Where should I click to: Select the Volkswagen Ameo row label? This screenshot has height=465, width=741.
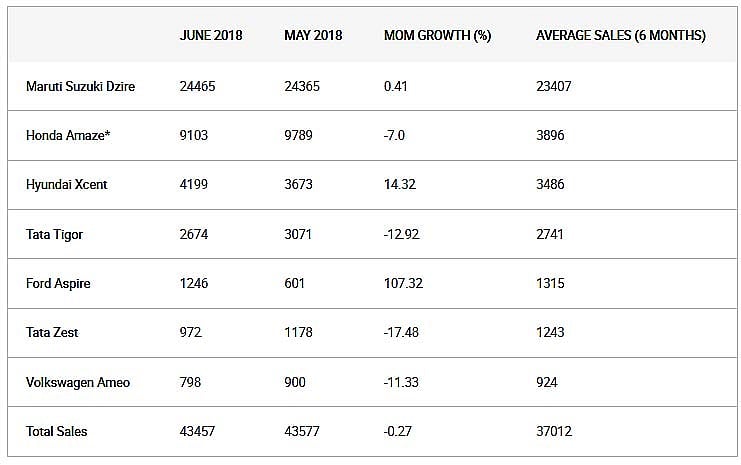click(78, 382)
